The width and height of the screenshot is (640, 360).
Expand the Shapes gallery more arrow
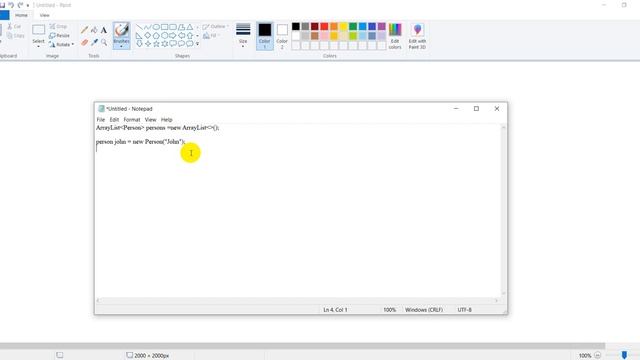198,44
